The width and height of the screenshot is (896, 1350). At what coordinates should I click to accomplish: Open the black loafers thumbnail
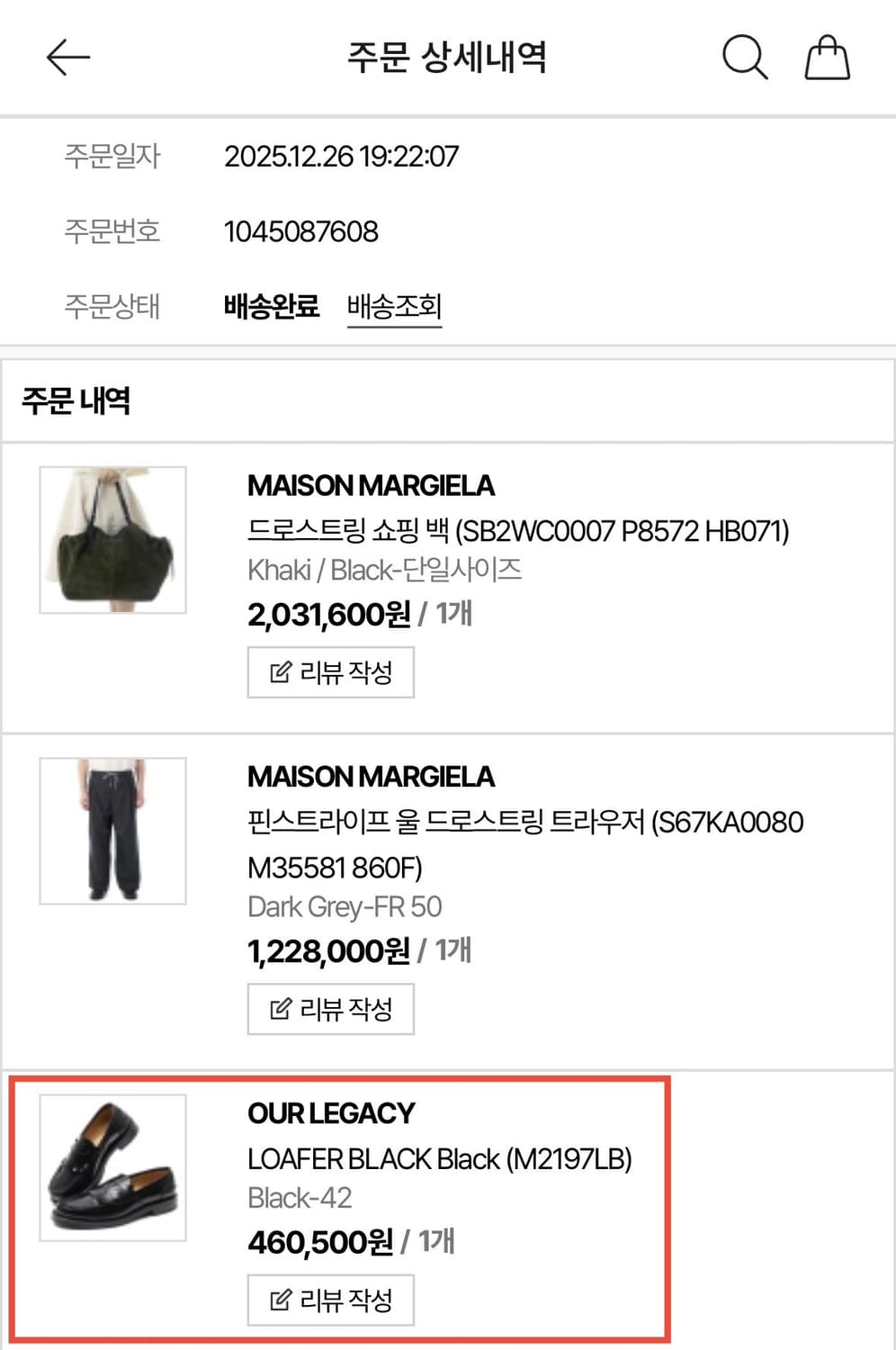112,1167
